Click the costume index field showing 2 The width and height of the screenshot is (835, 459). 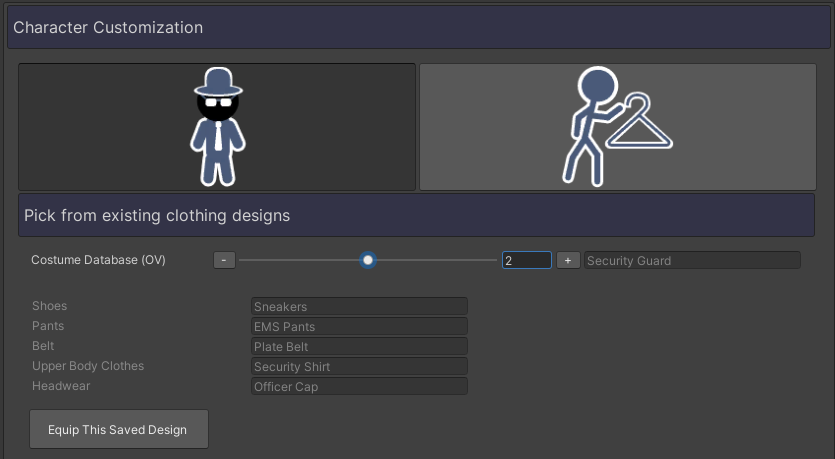point(526,260)
